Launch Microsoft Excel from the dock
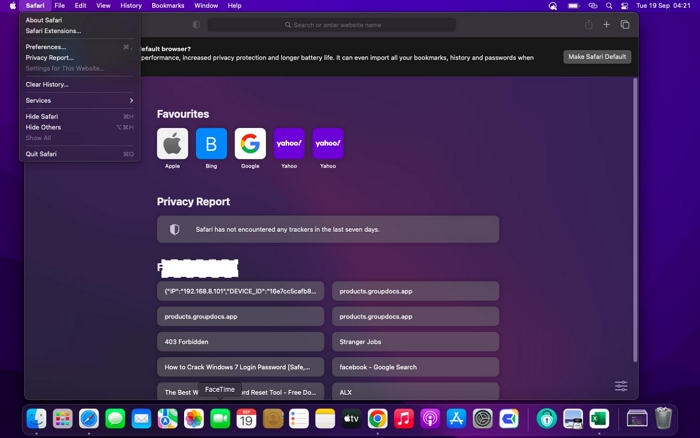 pyautogui.click(x=599, y=419)
